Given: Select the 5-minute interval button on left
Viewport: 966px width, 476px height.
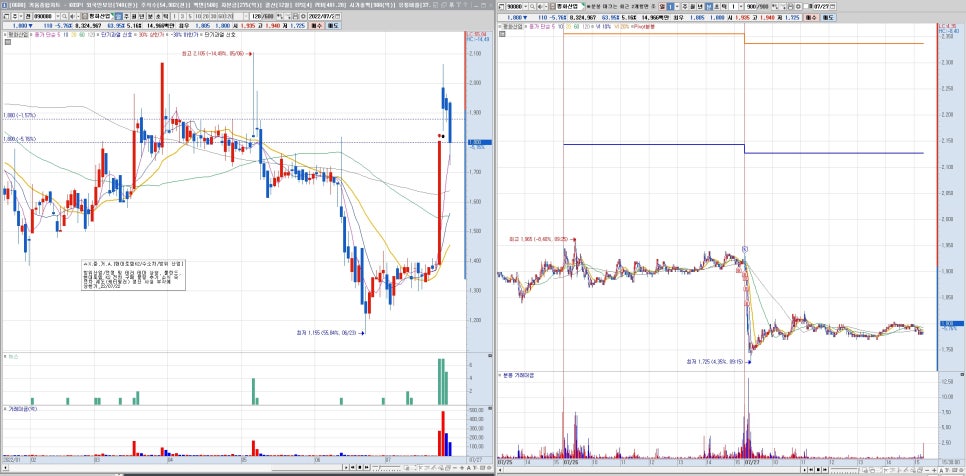Looking at the screenshot, I should [x=190, y=17].
